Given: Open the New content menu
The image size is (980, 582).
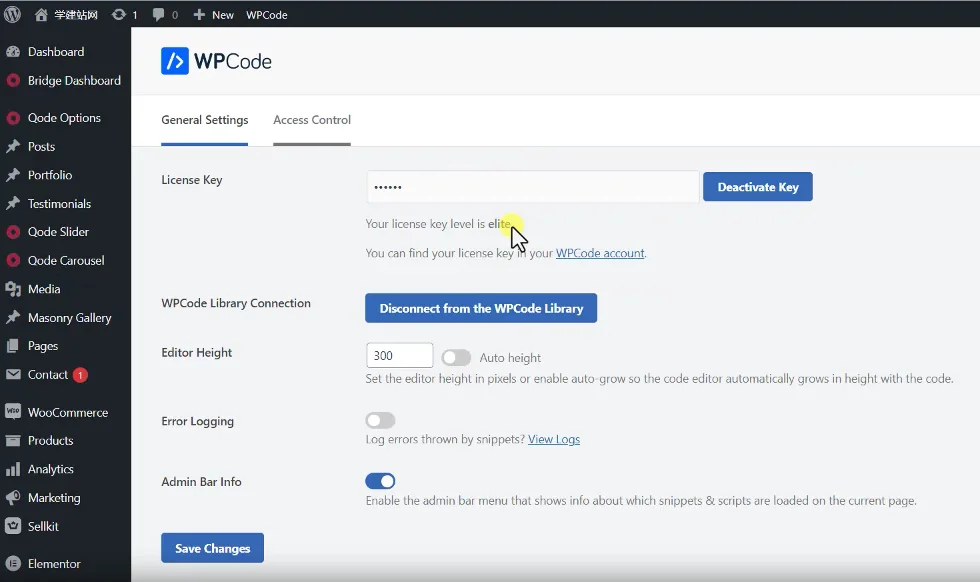Looking at the screenshot, I should pyautogui.click(x=213, y=14).
